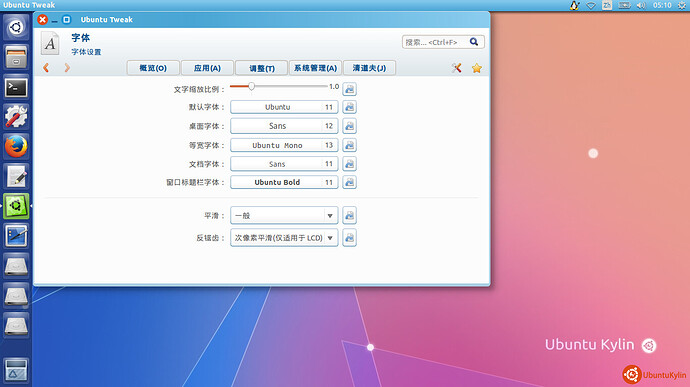Launch Terminal from the dock
Viewport: 690px width, 387px height.
[x=16, y=87]
